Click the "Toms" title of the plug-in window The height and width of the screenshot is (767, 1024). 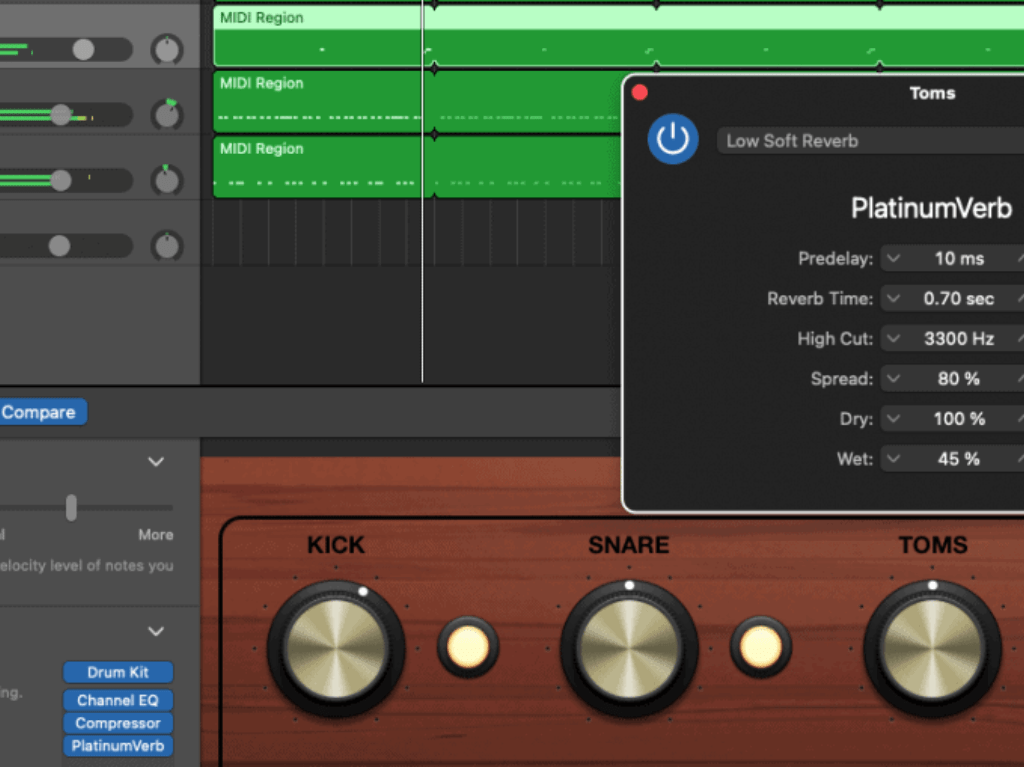point(933,93)
